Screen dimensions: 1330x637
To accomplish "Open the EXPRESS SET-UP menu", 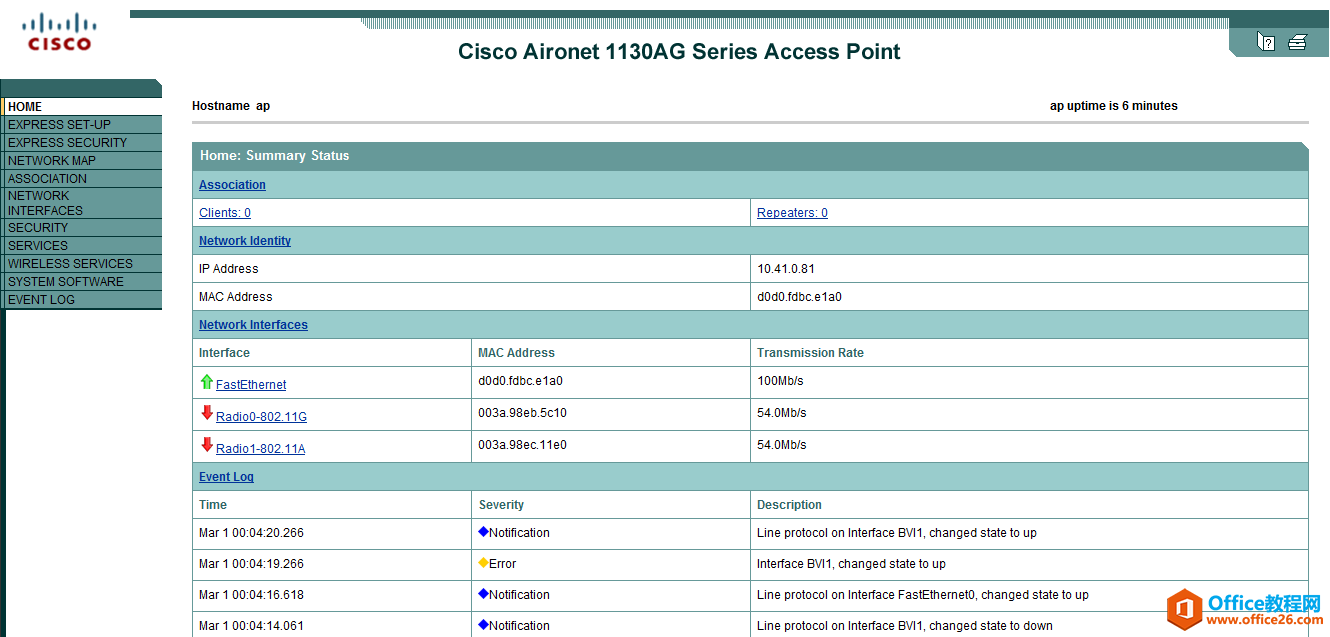I will pos(59,125).
